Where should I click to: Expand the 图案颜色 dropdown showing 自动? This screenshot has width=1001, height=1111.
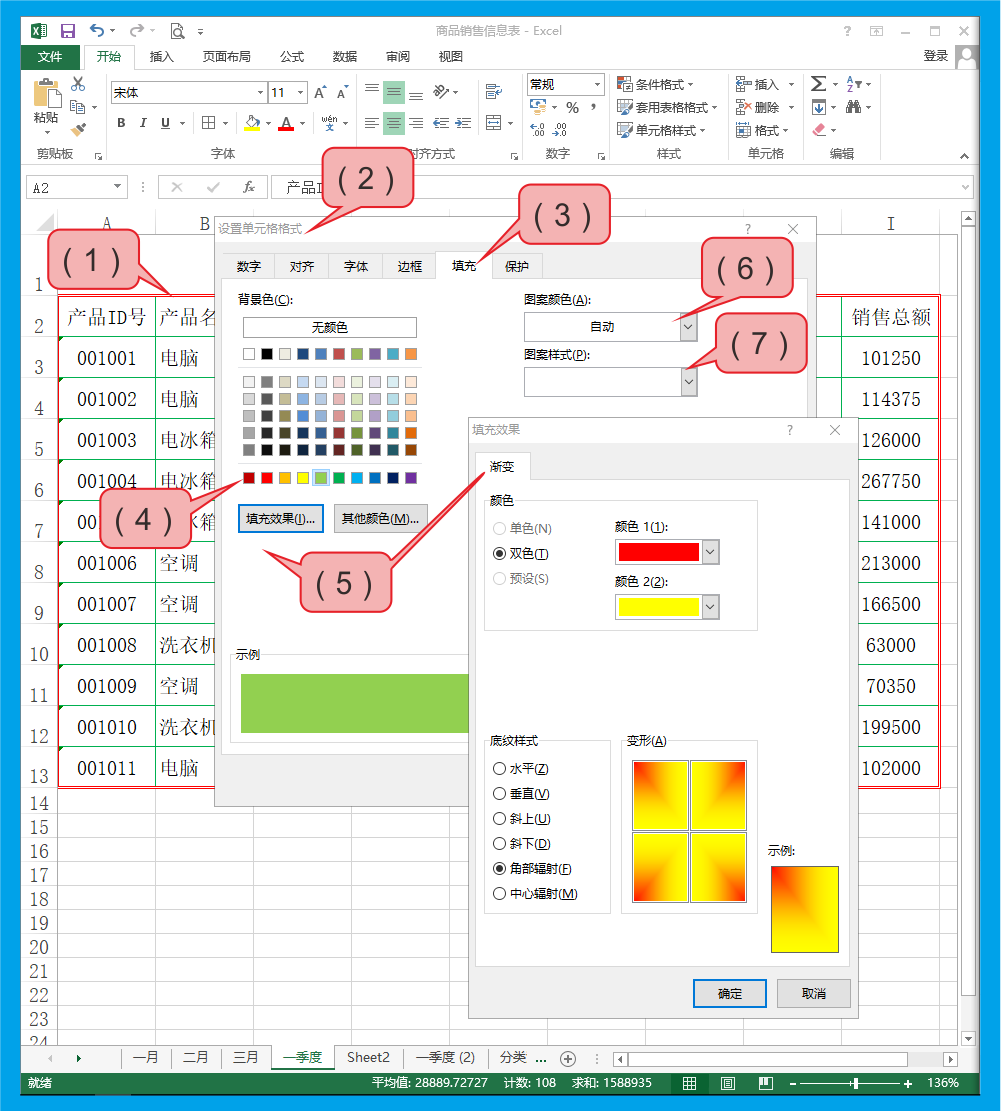[x=688, y=326]
